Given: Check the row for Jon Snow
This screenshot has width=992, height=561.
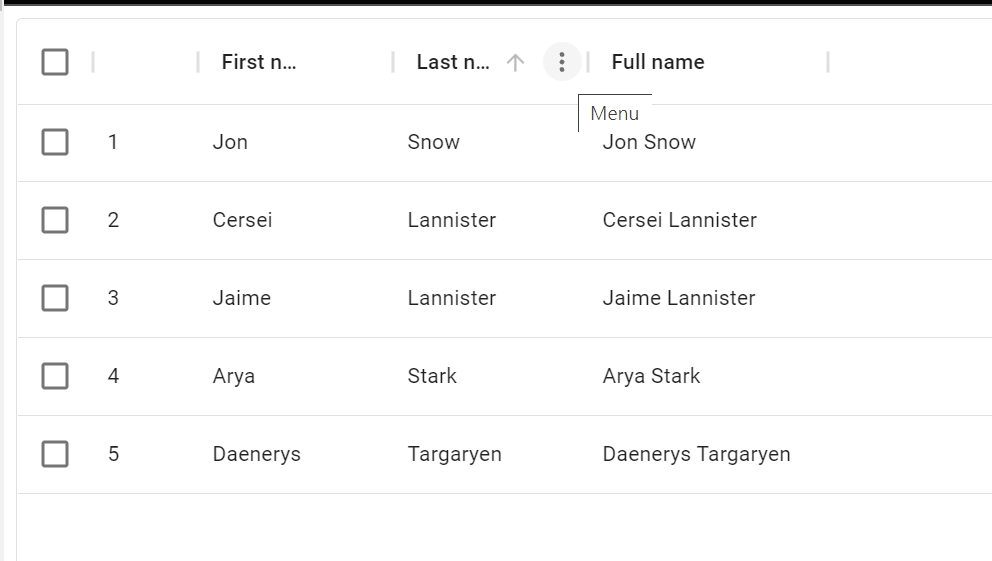Looking at the screenshot, I should [55, 142].
